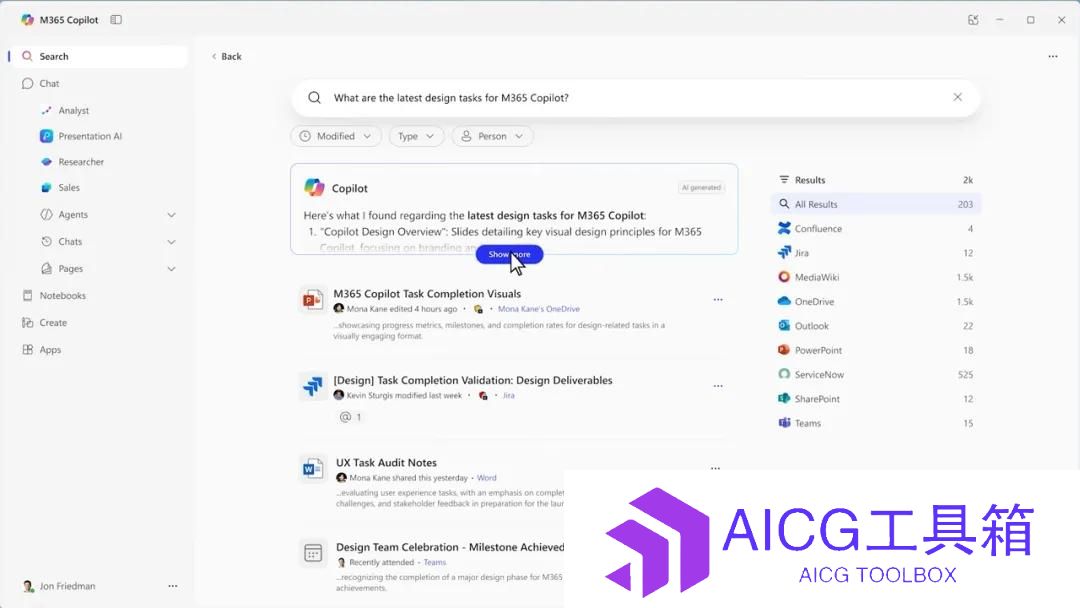
Task: Open the Design Deliverables Jira result
Action: [x=472, y=380]
